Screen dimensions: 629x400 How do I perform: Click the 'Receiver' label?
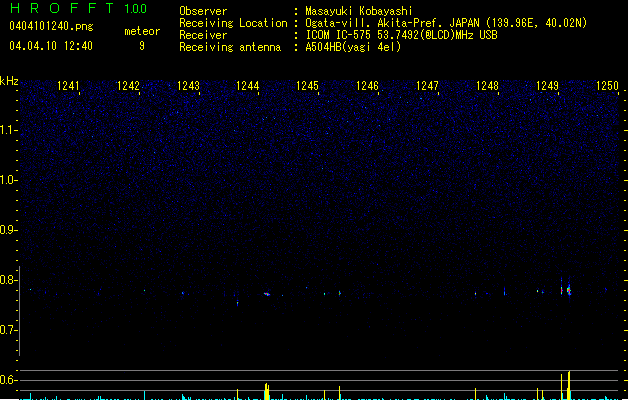click(x=203, y=35)
